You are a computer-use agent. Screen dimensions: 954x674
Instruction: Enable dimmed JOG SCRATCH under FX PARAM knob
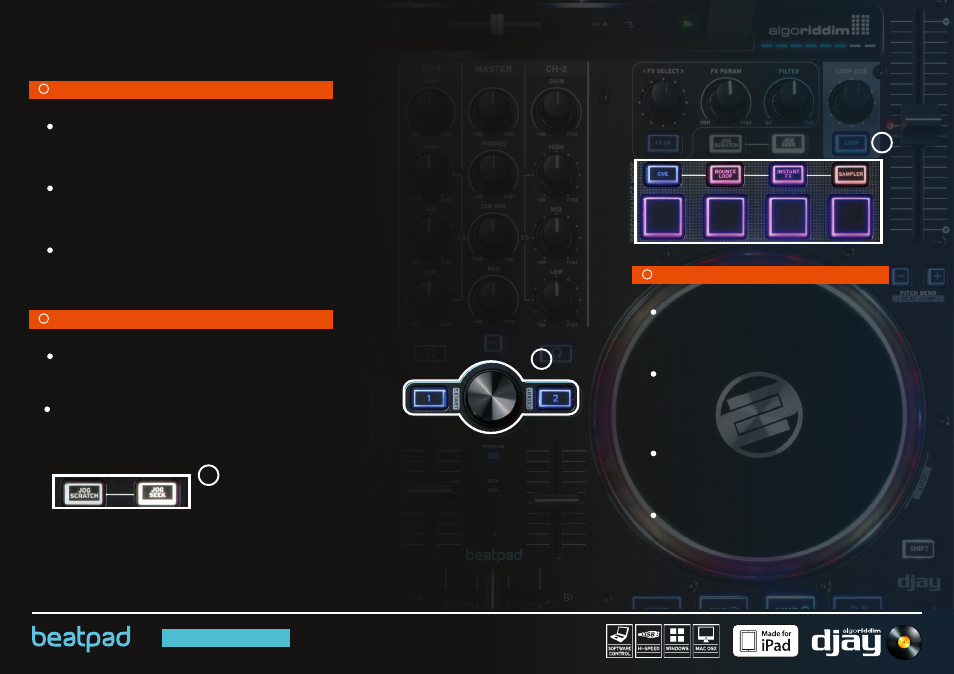click(x=726, y=144)
